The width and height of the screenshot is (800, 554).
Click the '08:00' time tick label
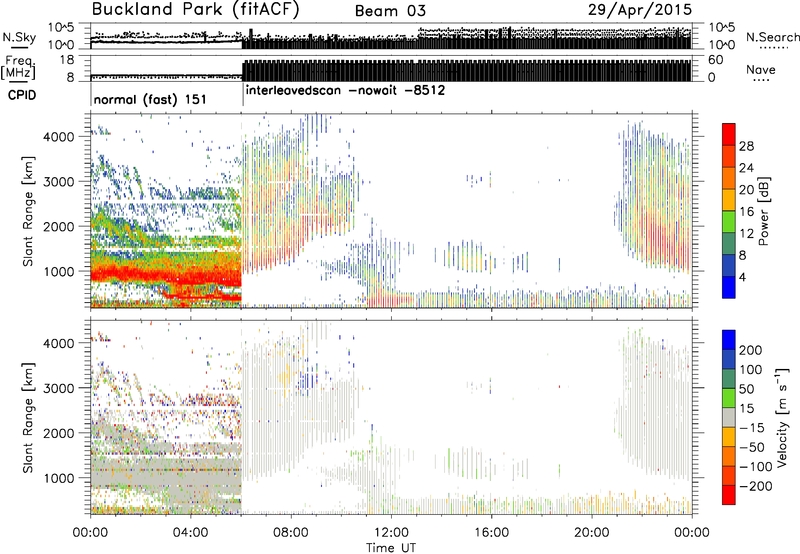click(x=291, y=533)
